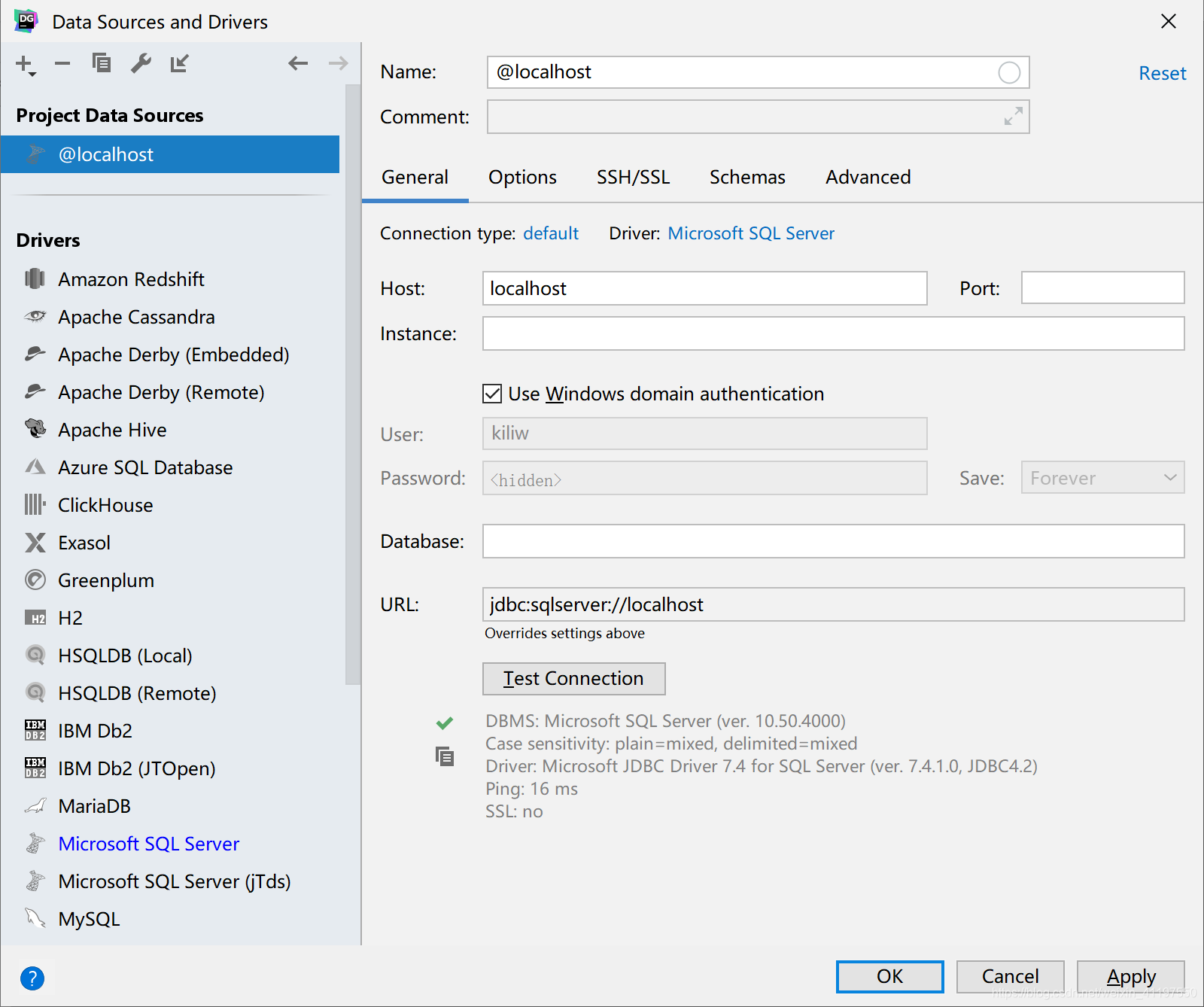Switch to the Schemas tab
This screenshot has width=1204, height=1007.
pyautogui.click(x=747, y=177)
